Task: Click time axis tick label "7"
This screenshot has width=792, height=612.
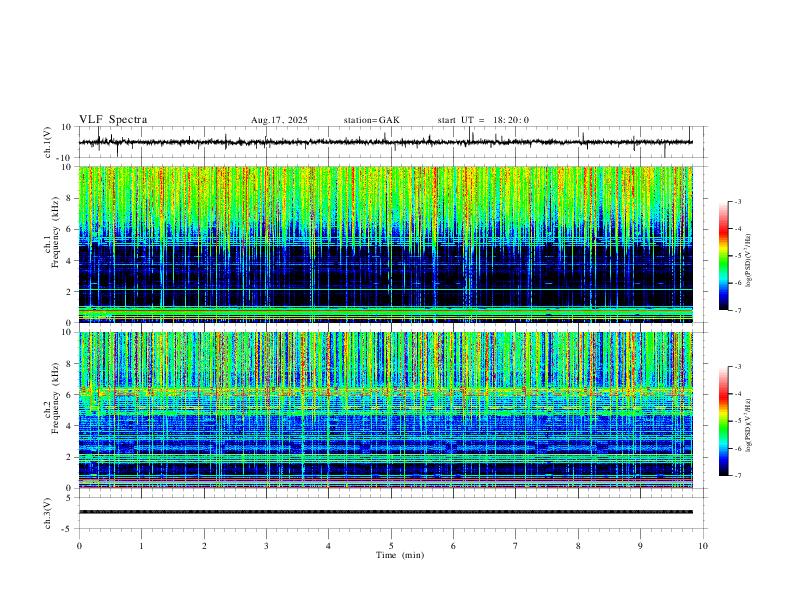Action: (x=516, y=546)
